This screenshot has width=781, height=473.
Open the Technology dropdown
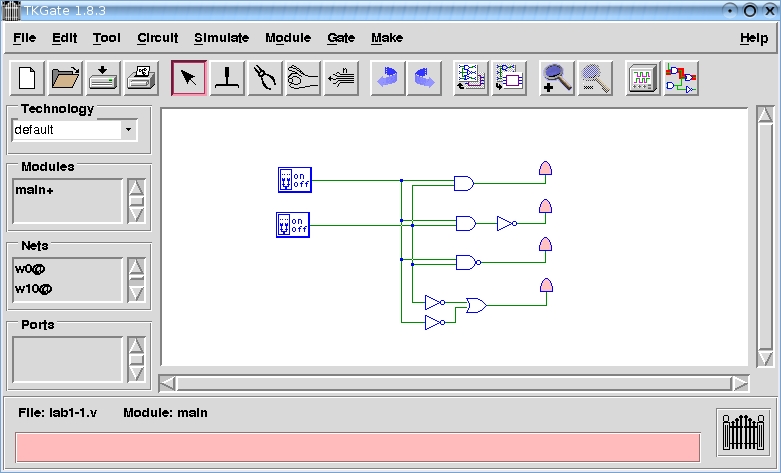pyautogui.click(x=128, y=129)
